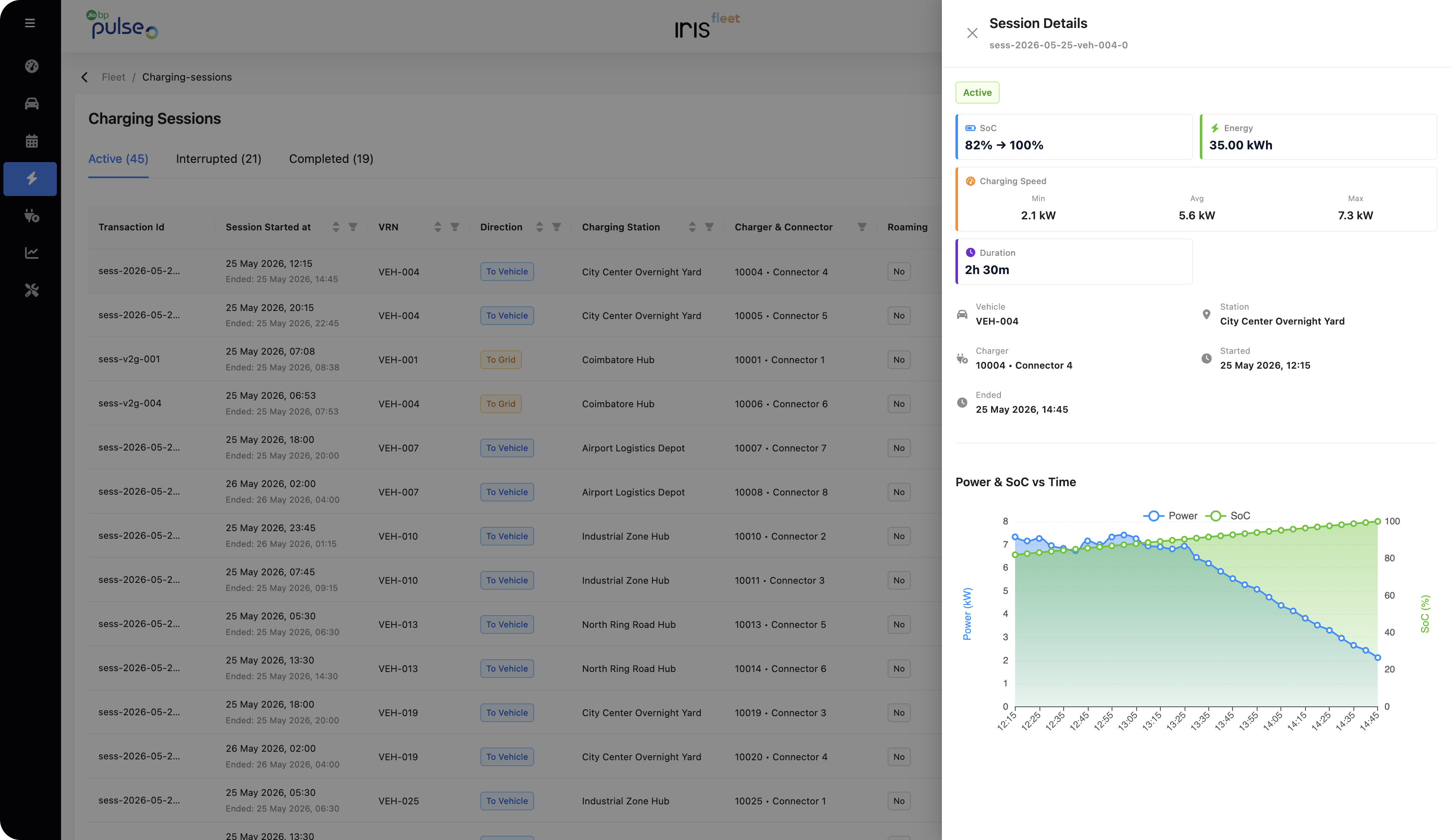Click Airport Logistics Depot for Connector 8
This screenshot has height=840, width=1451.
coord(633,492)
